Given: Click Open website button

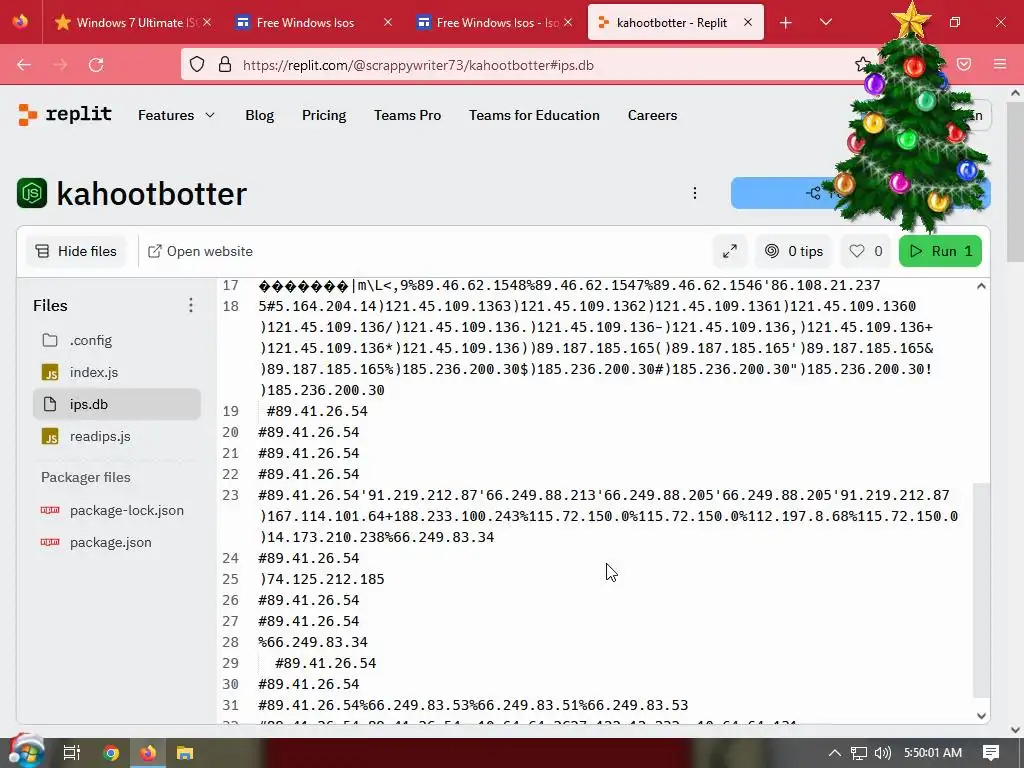Looking at the screenshot, I should pyautogui.click(x=200, y=251).
